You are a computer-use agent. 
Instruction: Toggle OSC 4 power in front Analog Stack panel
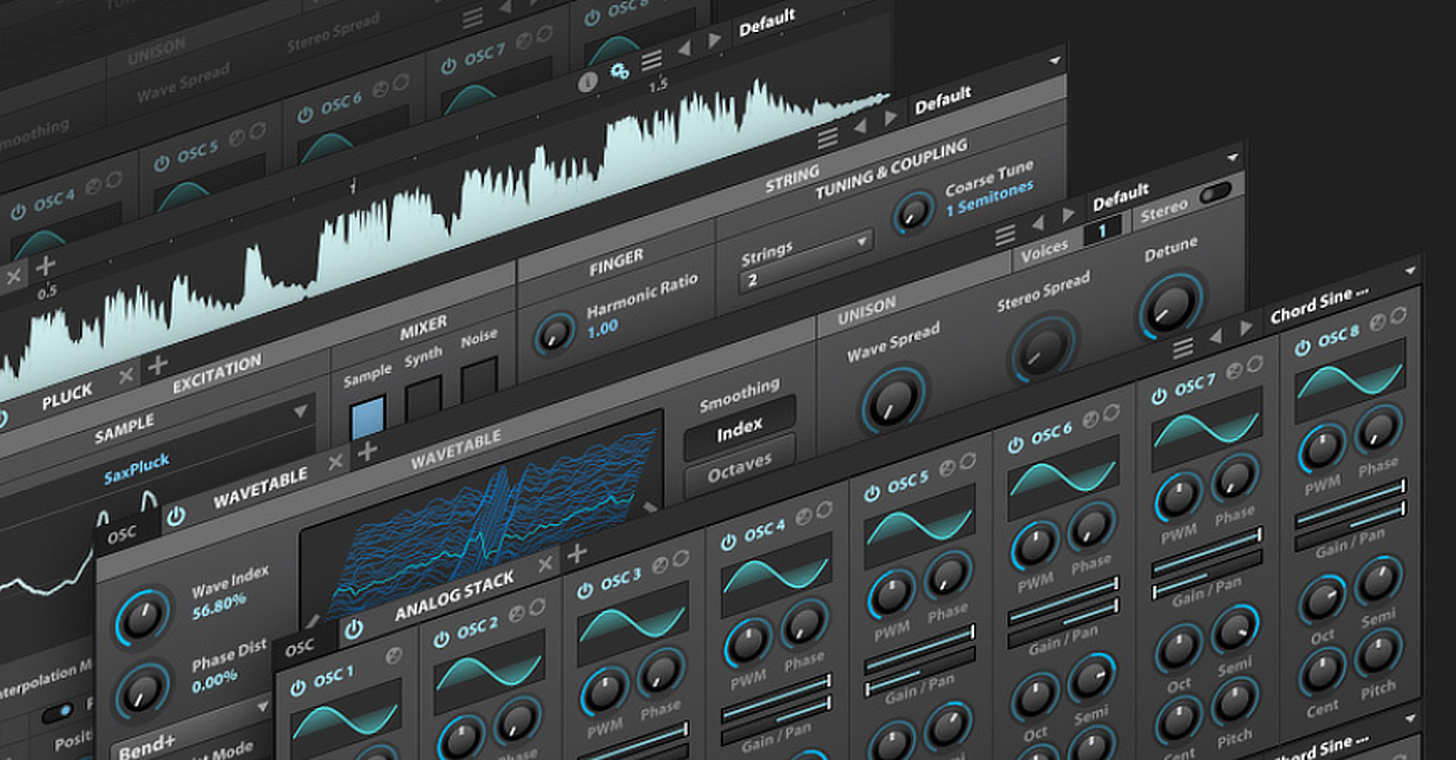coord(727,542)
